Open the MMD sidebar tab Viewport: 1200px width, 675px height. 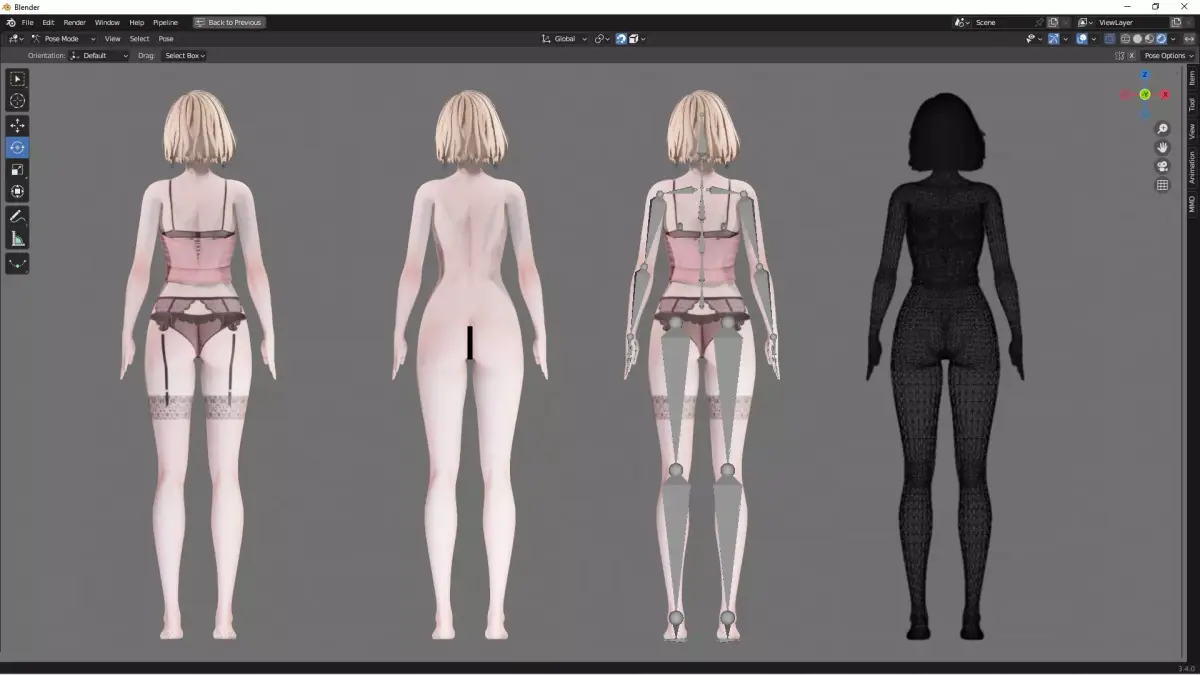(1192, 204)
